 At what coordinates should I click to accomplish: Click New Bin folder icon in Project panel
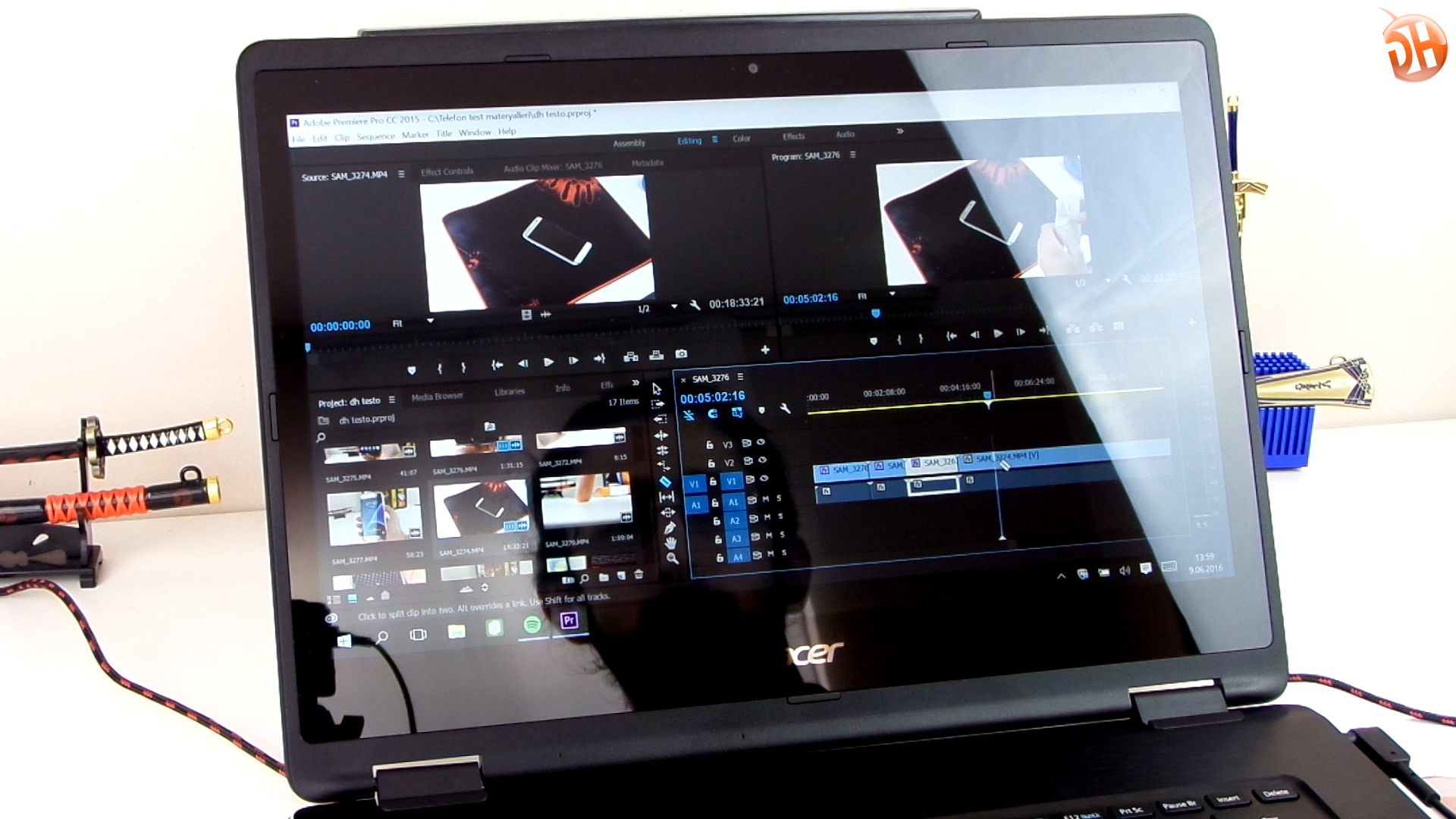click(604, 577)
